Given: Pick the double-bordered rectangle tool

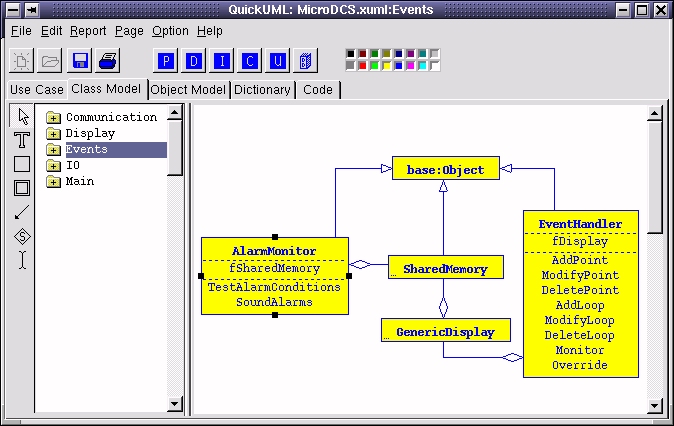Looking at the screenshot, I should pyautogui.click(x=22, y=188).
